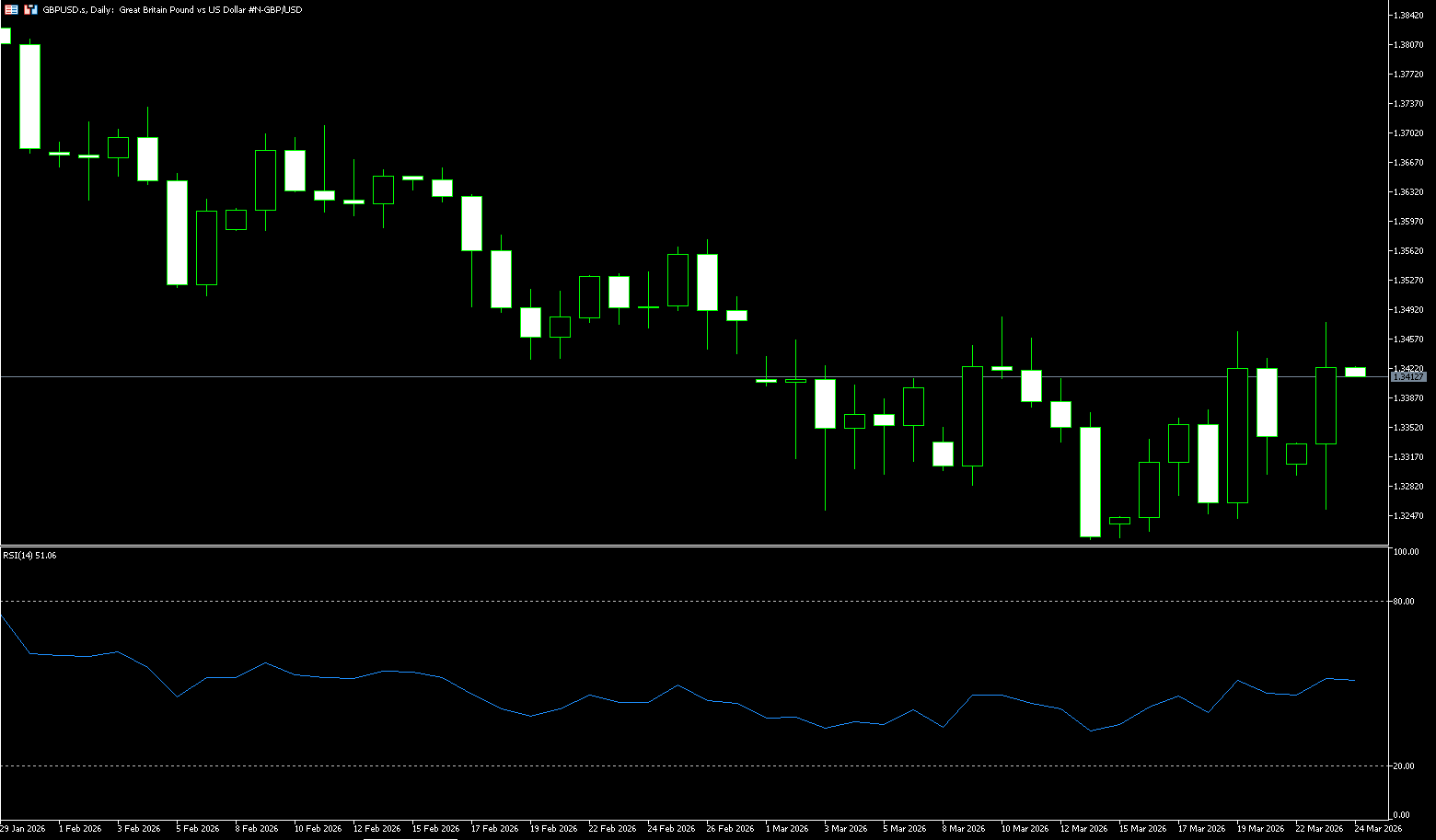
Task: Choose the 10 Mar 2026 date label
Action: (1025, 829)
